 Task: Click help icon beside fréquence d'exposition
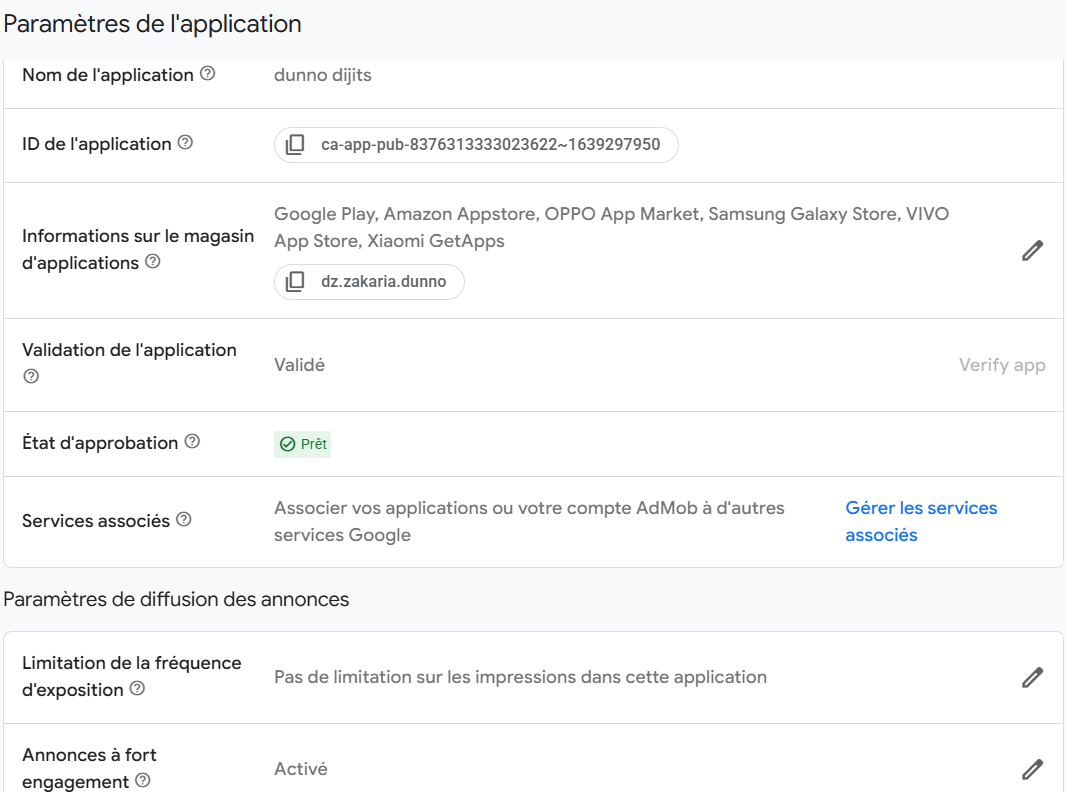coord(138,689)
